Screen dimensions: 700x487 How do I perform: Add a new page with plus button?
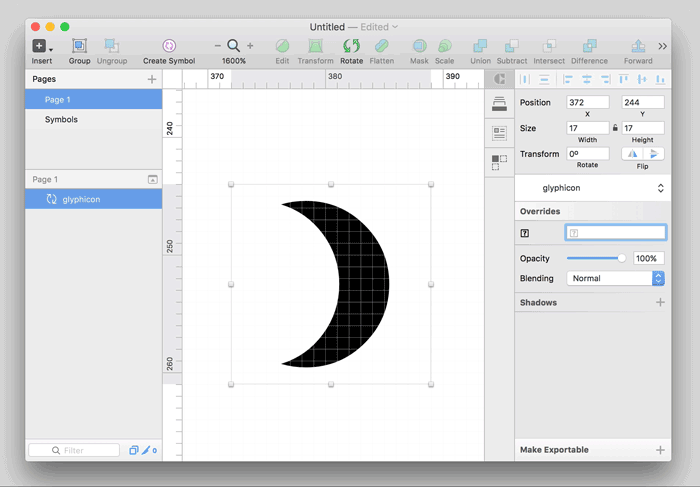152,79
